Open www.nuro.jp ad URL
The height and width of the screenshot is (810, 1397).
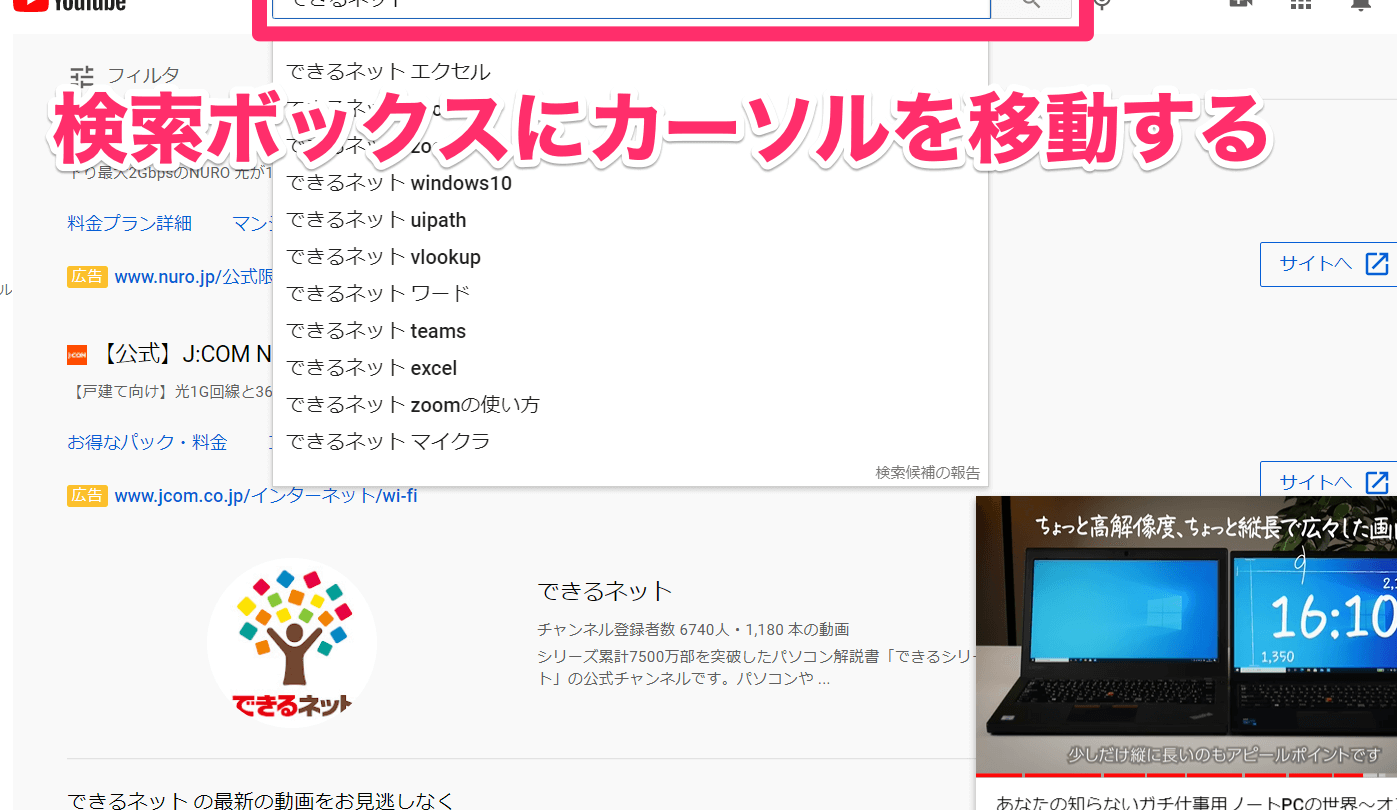[193, 277]
